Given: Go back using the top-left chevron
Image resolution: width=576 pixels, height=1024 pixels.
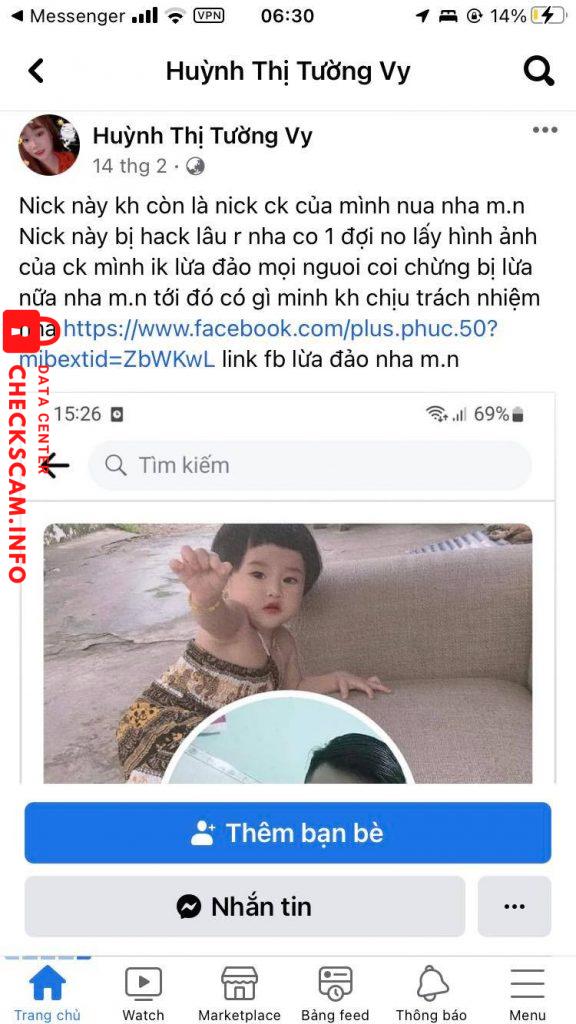Looking at the screenshot, I should (x=36, y=71).
